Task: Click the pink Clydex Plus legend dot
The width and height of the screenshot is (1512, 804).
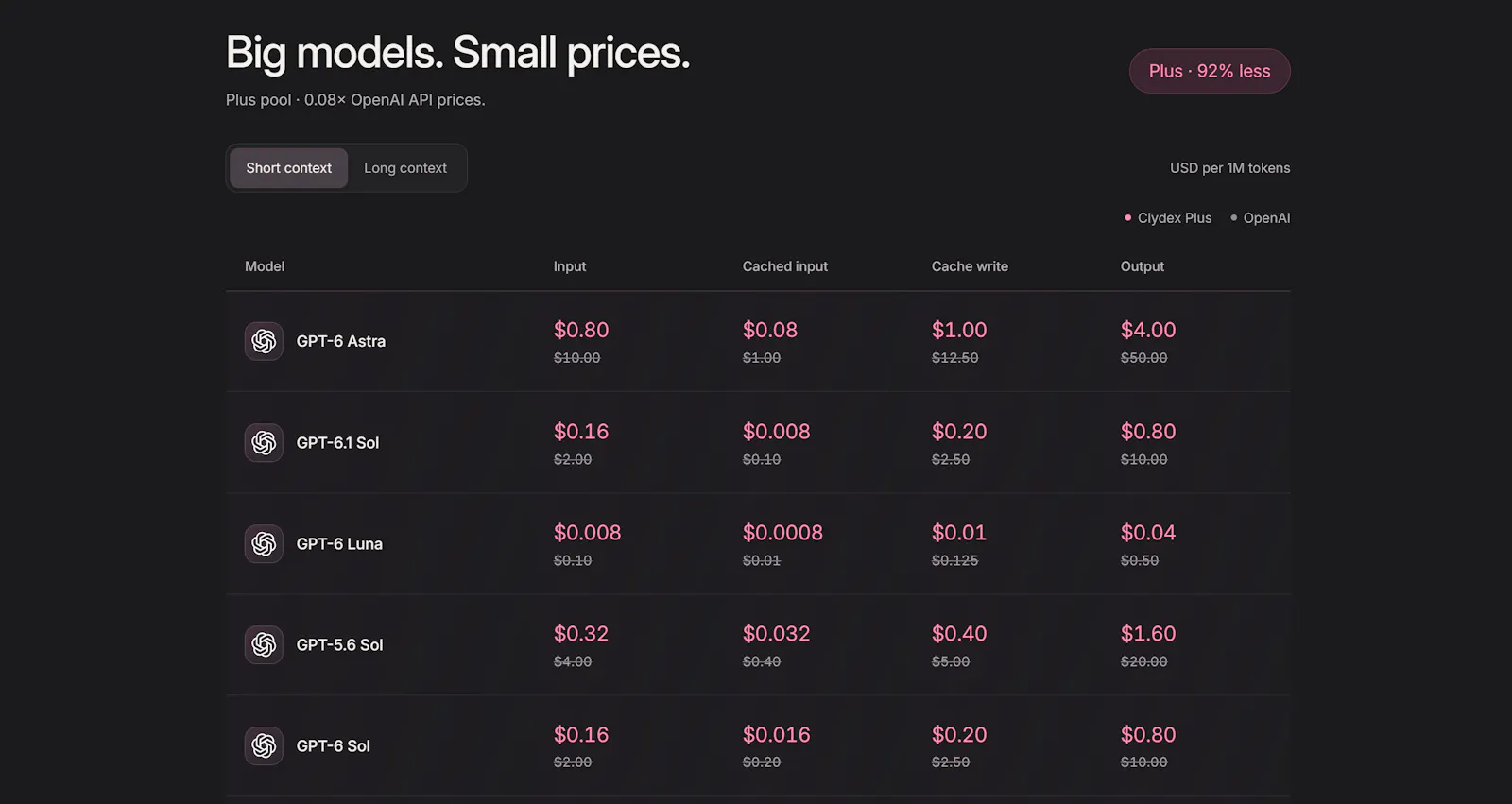Action: 1127,217
